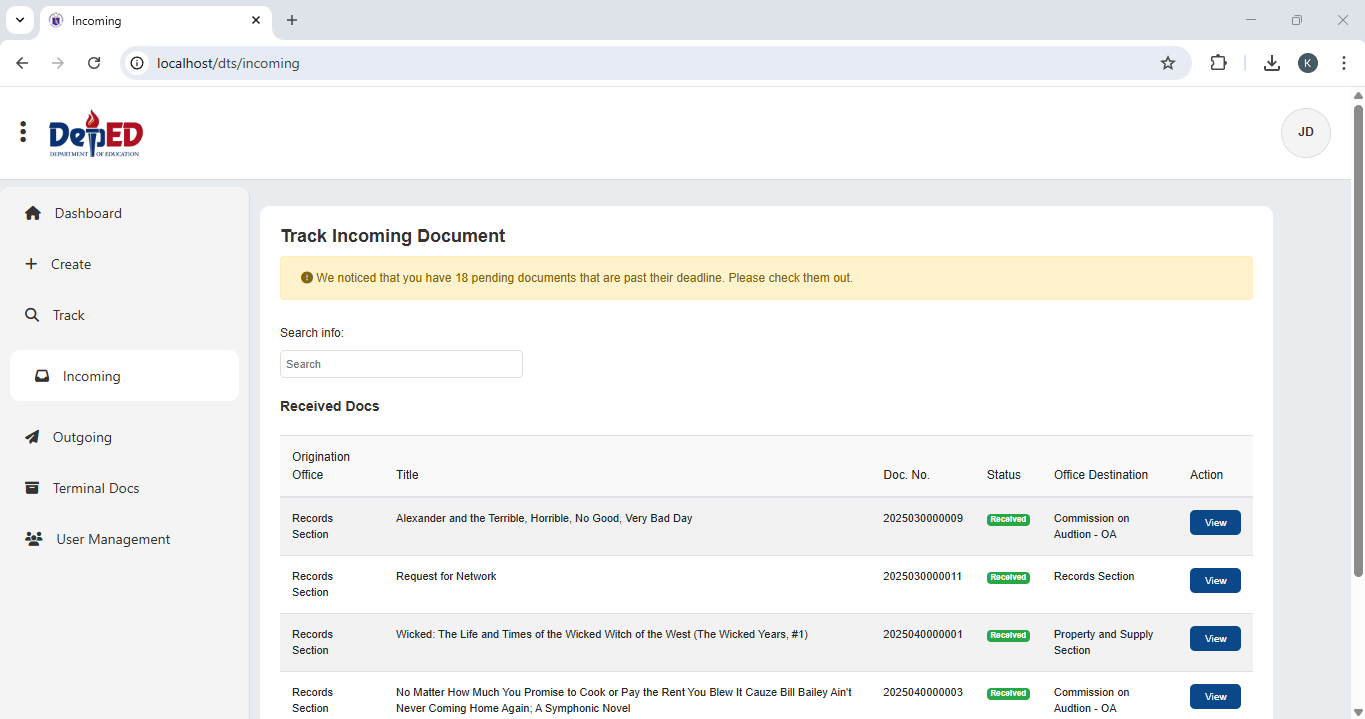Open the User Management menu item
This screenshot has width=1365, height=719.
click(x=124, y=539)
